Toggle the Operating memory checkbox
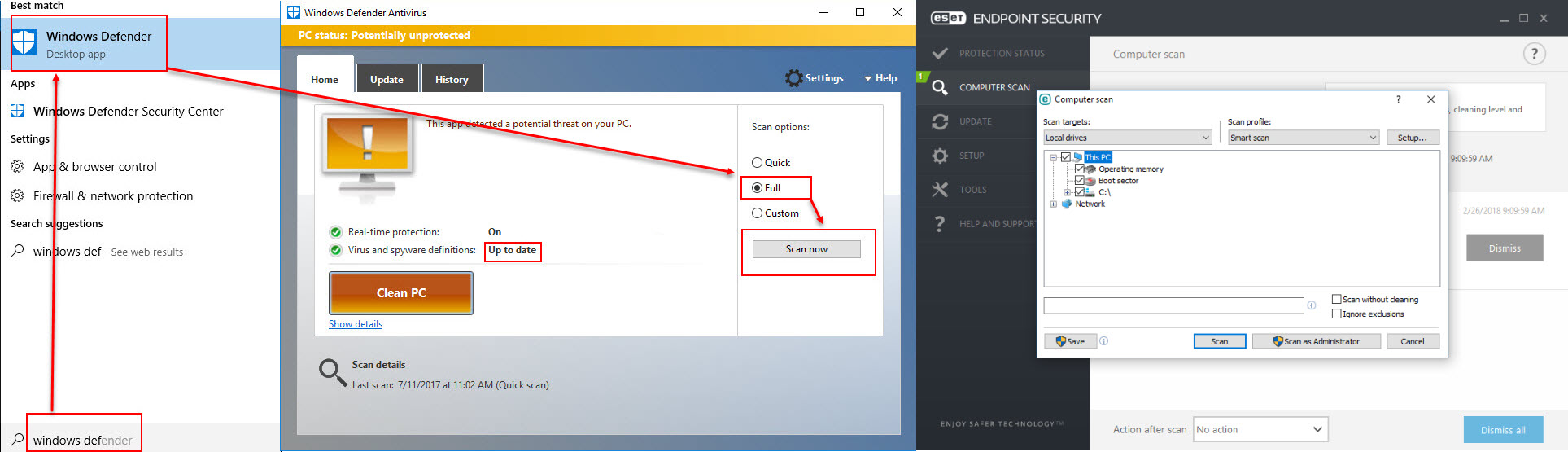 [x=1080, y=169]
